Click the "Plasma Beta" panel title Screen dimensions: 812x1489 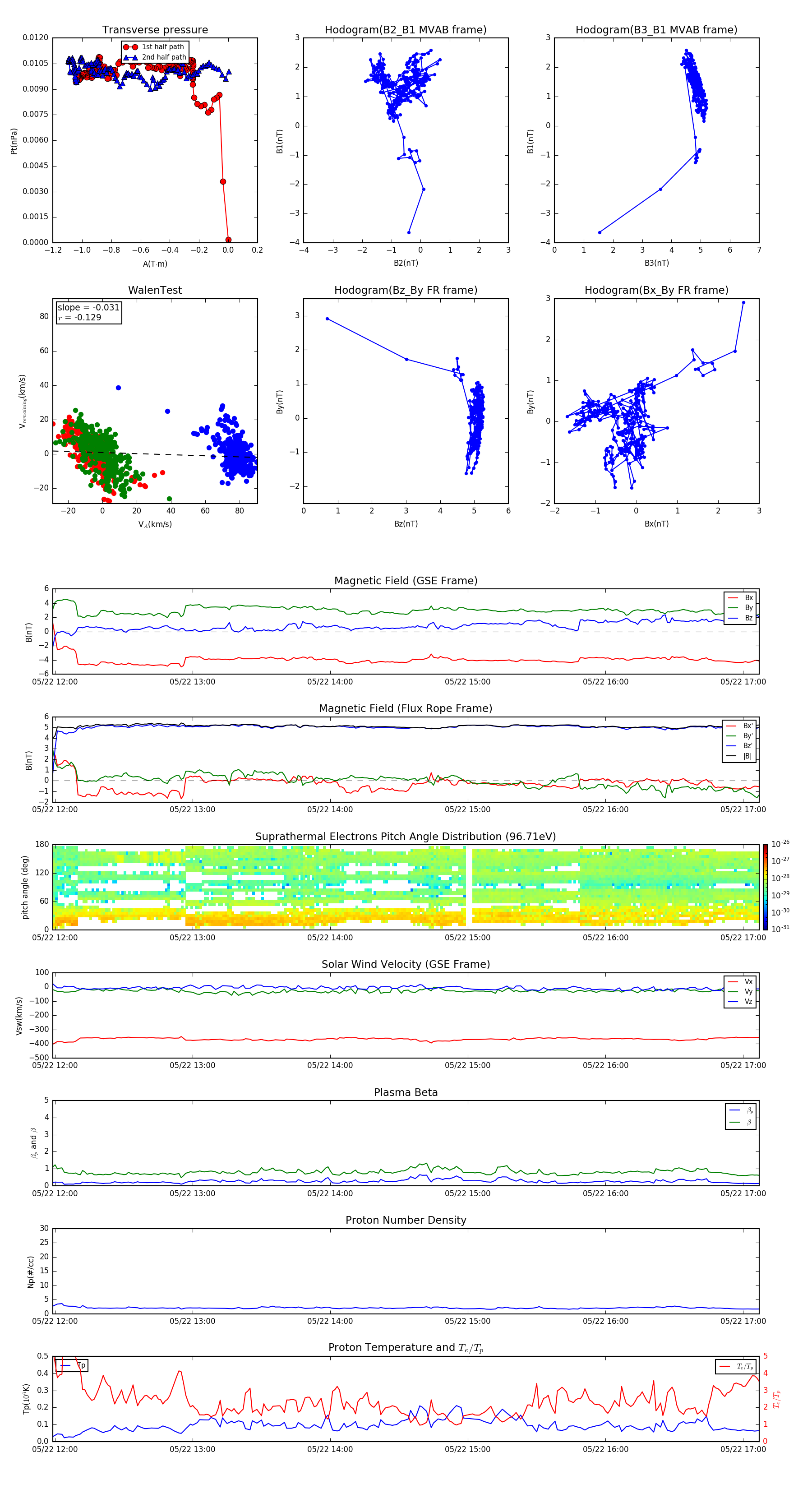coord(406,1092)
